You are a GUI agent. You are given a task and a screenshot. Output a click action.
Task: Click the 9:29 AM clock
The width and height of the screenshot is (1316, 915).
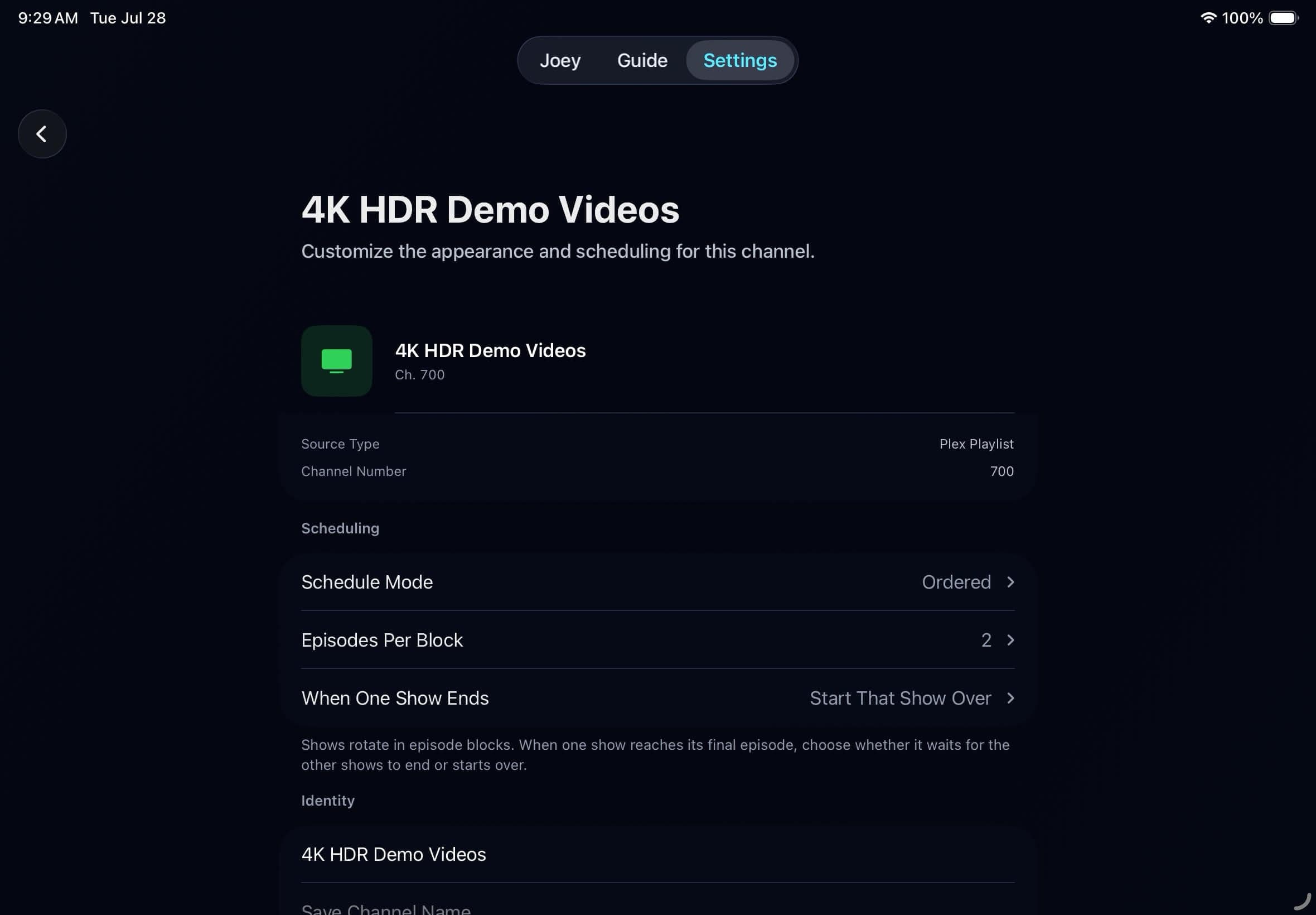click(x=47, y=18)
